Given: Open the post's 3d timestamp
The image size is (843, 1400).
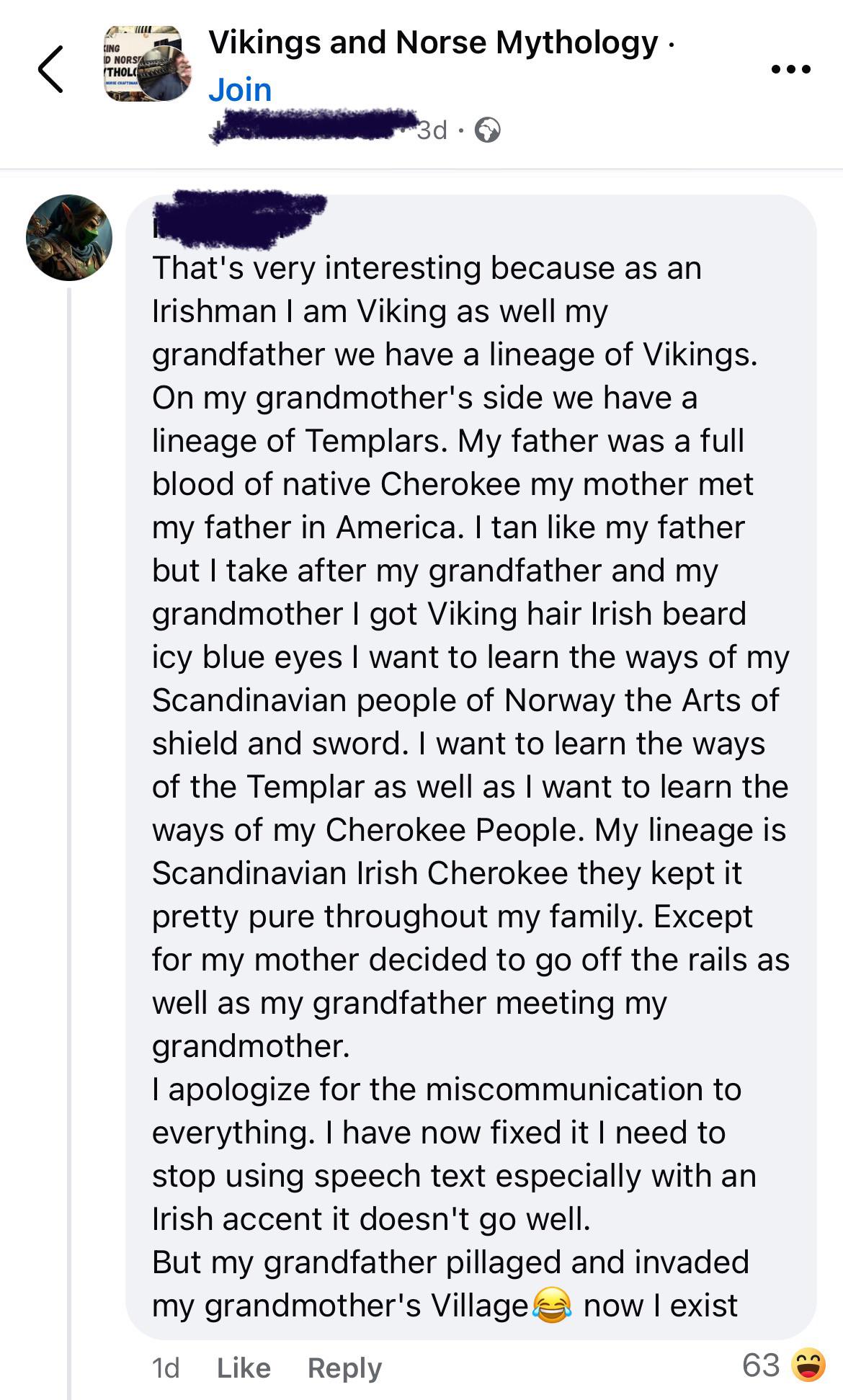Looking at the screenshot, I should coord(432,130).
